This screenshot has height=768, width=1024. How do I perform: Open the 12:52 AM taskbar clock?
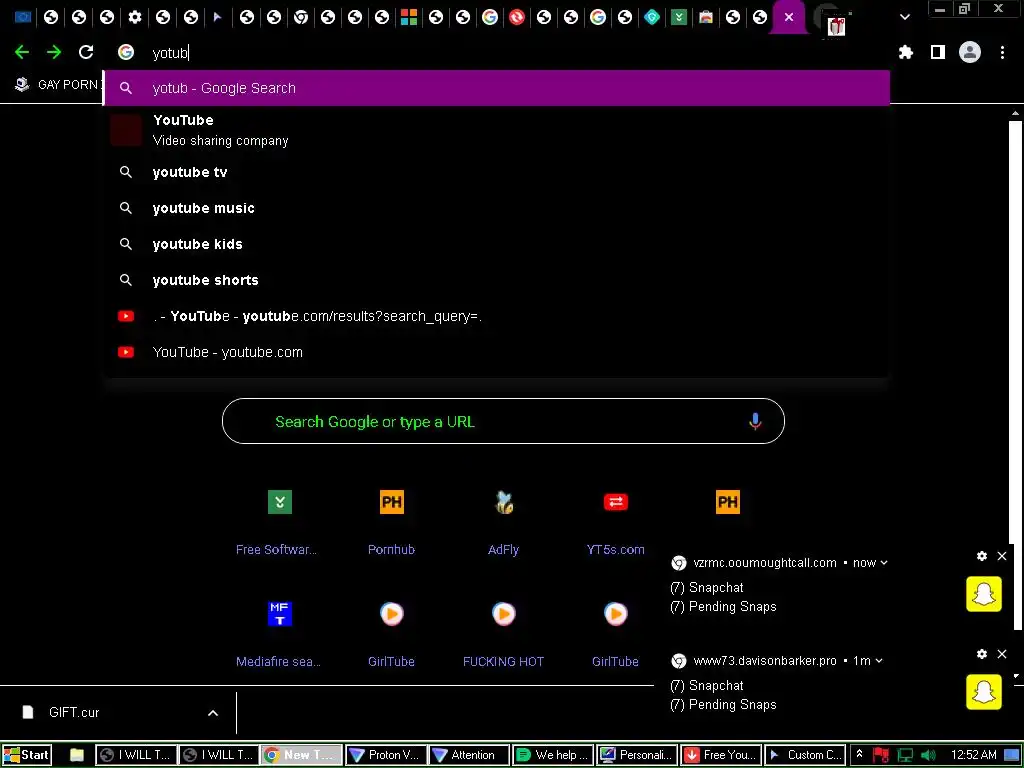[973, 755]
